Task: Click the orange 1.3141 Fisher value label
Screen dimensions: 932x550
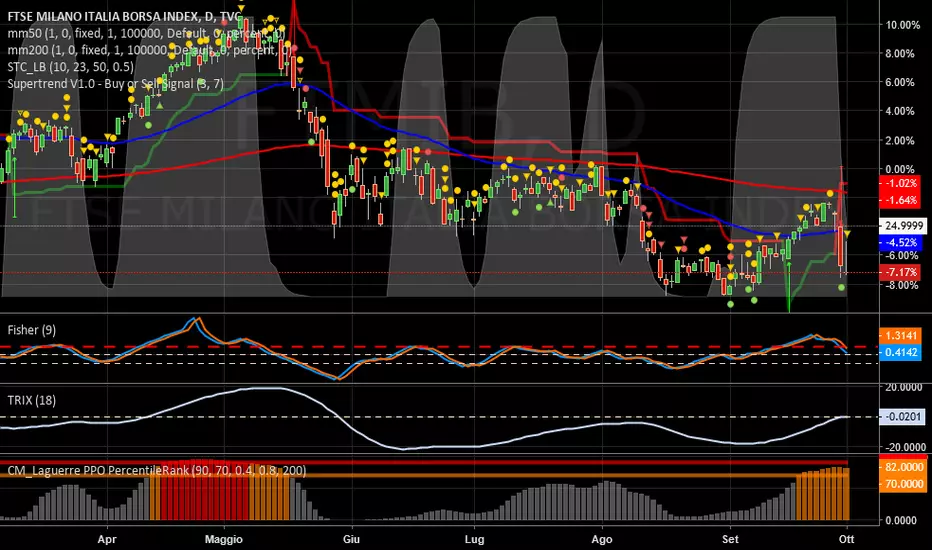Action: coord(901,336)
